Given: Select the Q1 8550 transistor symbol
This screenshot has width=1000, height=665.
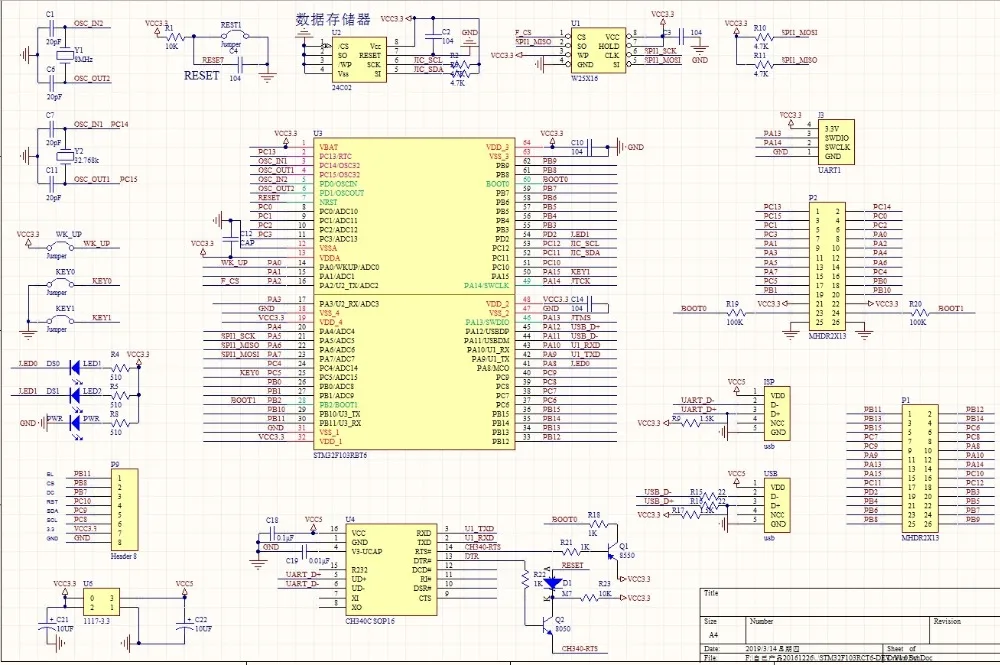Looking at the screenshot, I should [615, 550].
